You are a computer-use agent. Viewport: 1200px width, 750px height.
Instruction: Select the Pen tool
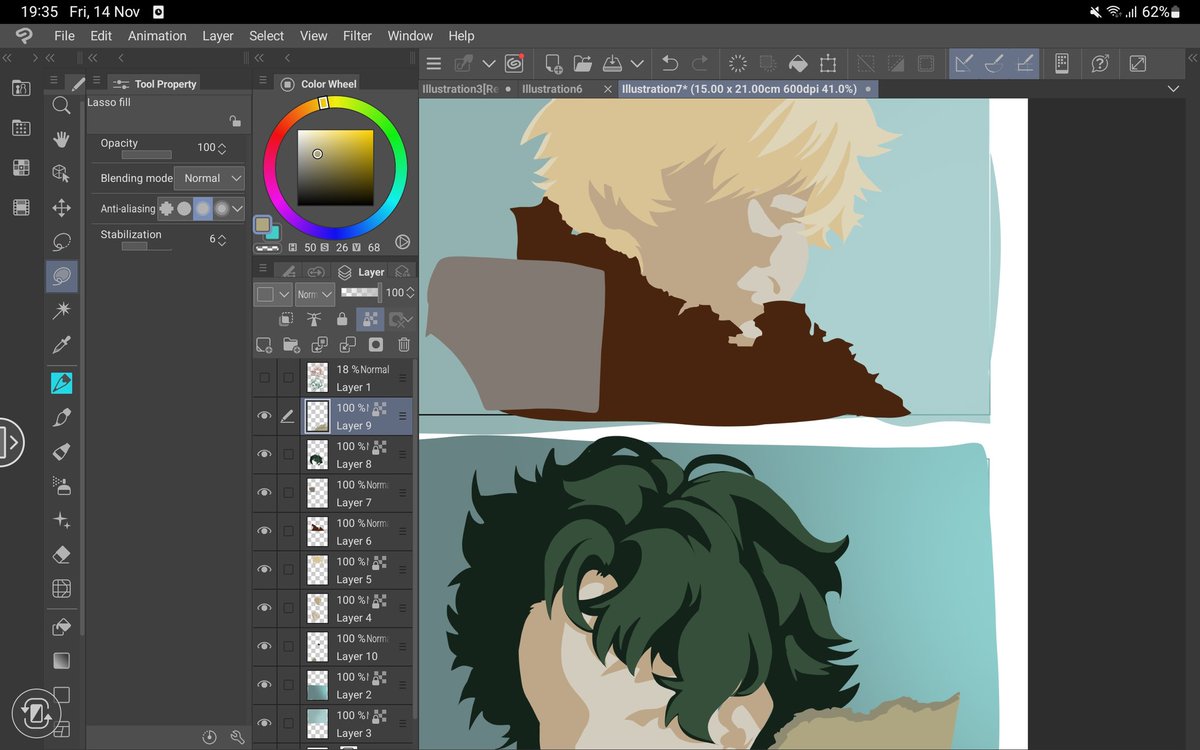pos(61,382)
